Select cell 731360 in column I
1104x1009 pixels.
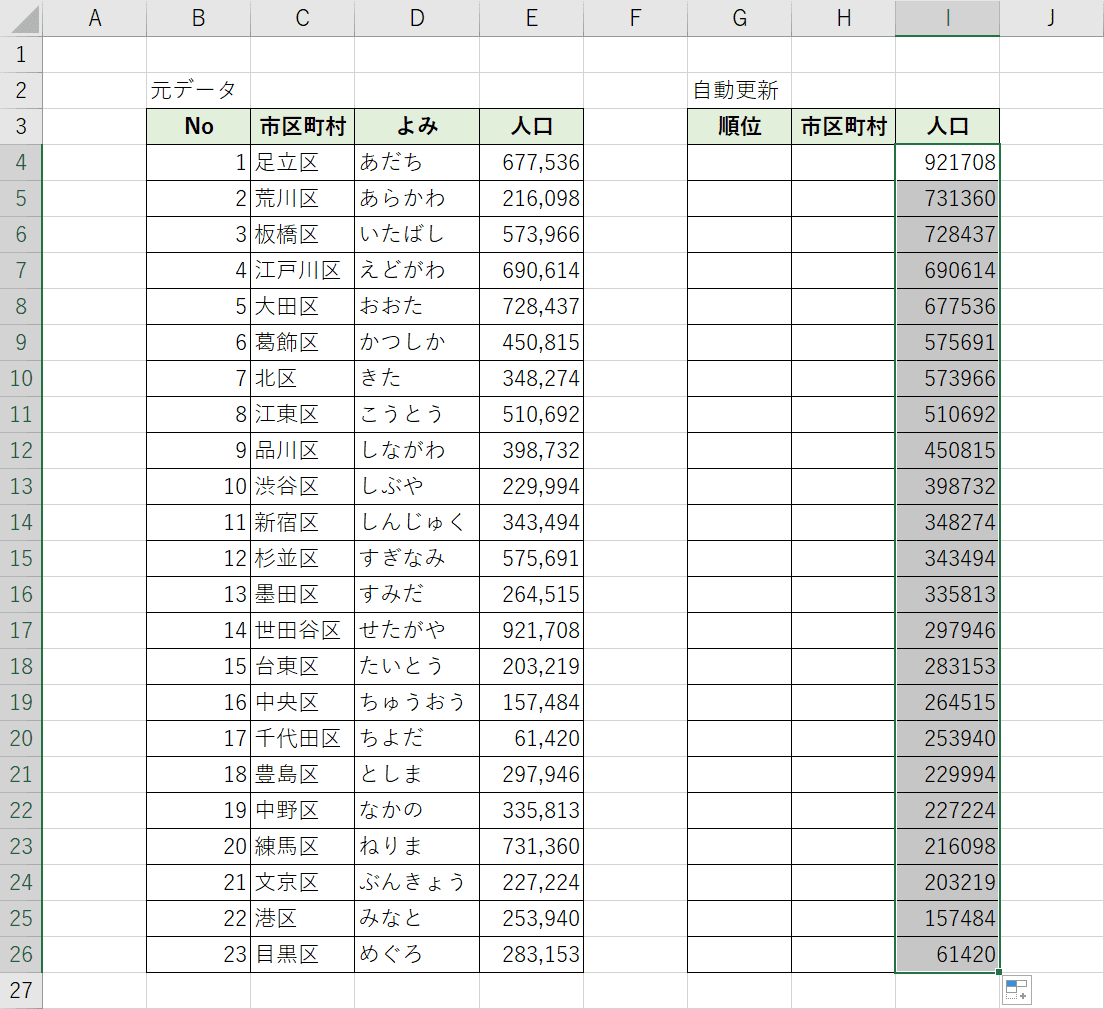tap(948, 198)
